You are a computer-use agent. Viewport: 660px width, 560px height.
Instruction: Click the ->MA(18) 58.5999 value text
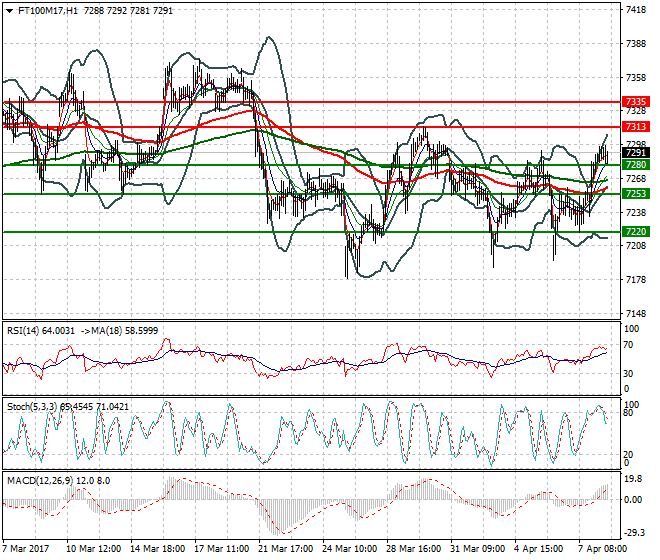pos(119,331)
